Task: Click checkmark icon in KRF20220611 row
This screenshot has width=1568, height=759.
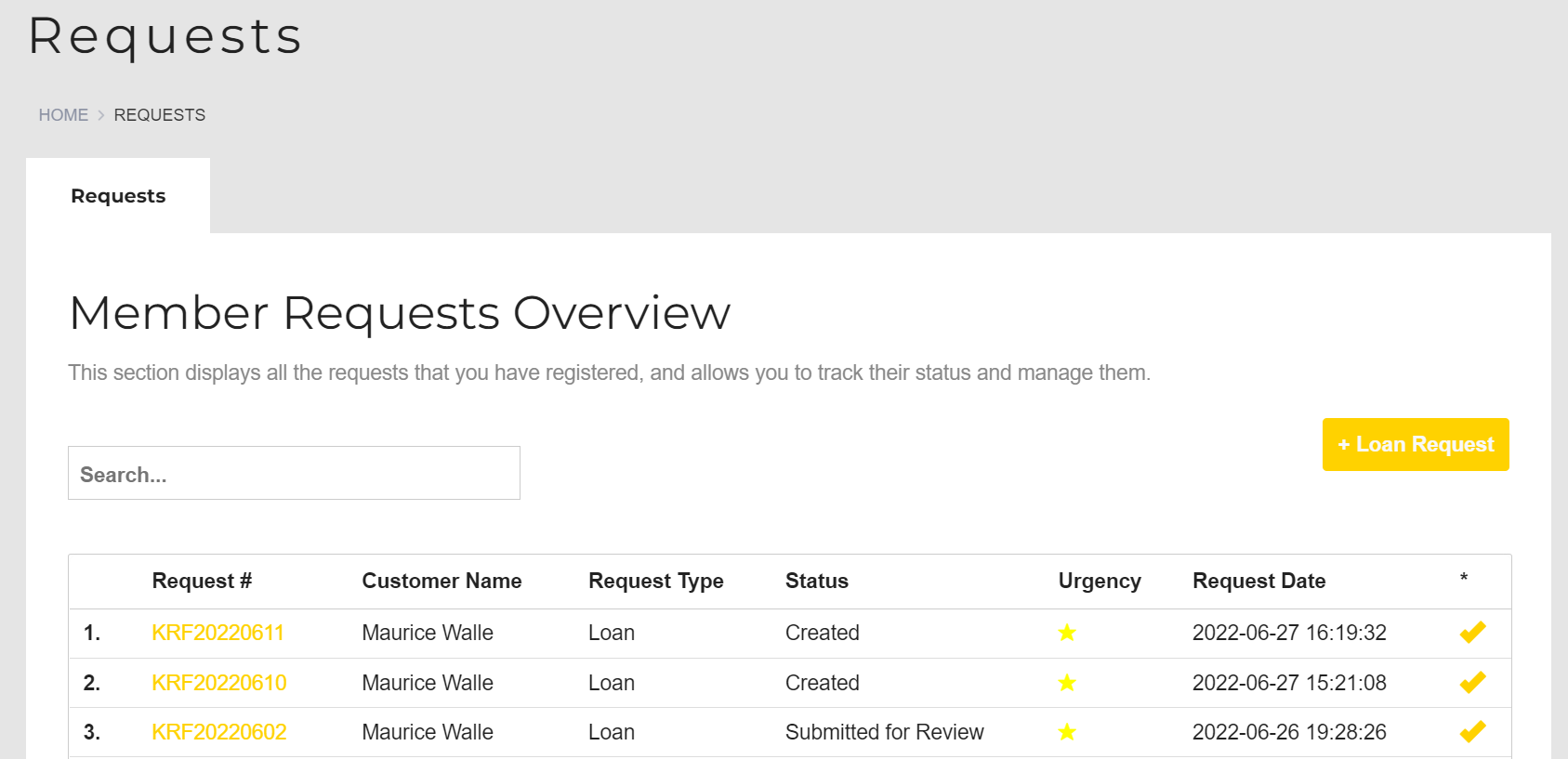Action: pyautogui.click(x=1471, y=633)
